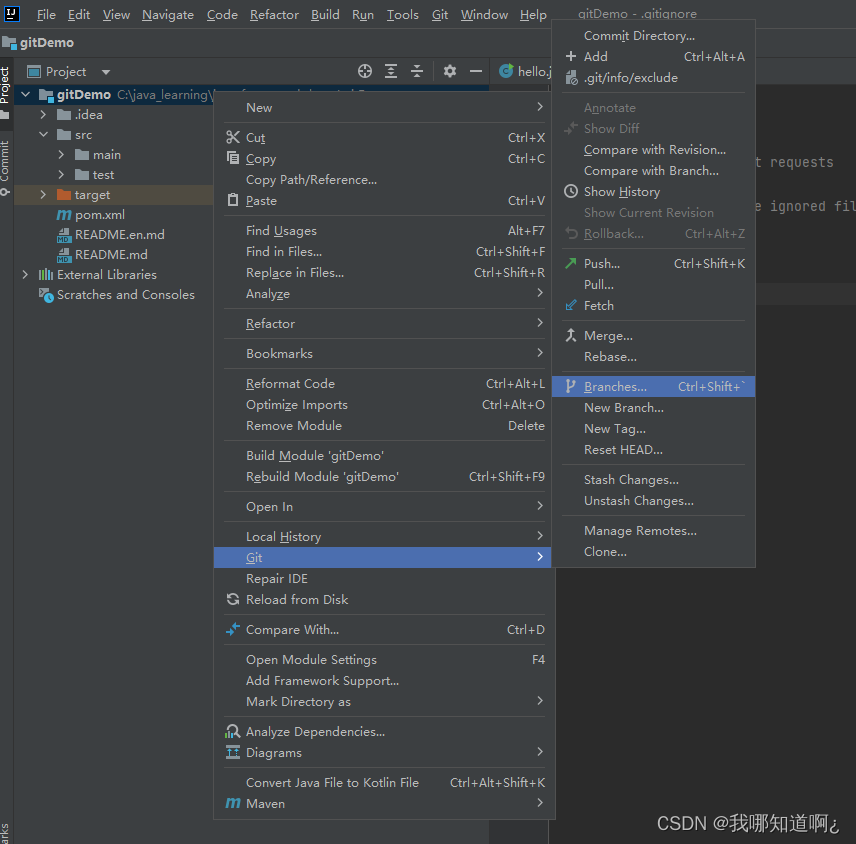This screenshot has width=856, height=844.
Task: Click the Compare With diff icon
Action: pyautogui.click(x=233, y=629)
